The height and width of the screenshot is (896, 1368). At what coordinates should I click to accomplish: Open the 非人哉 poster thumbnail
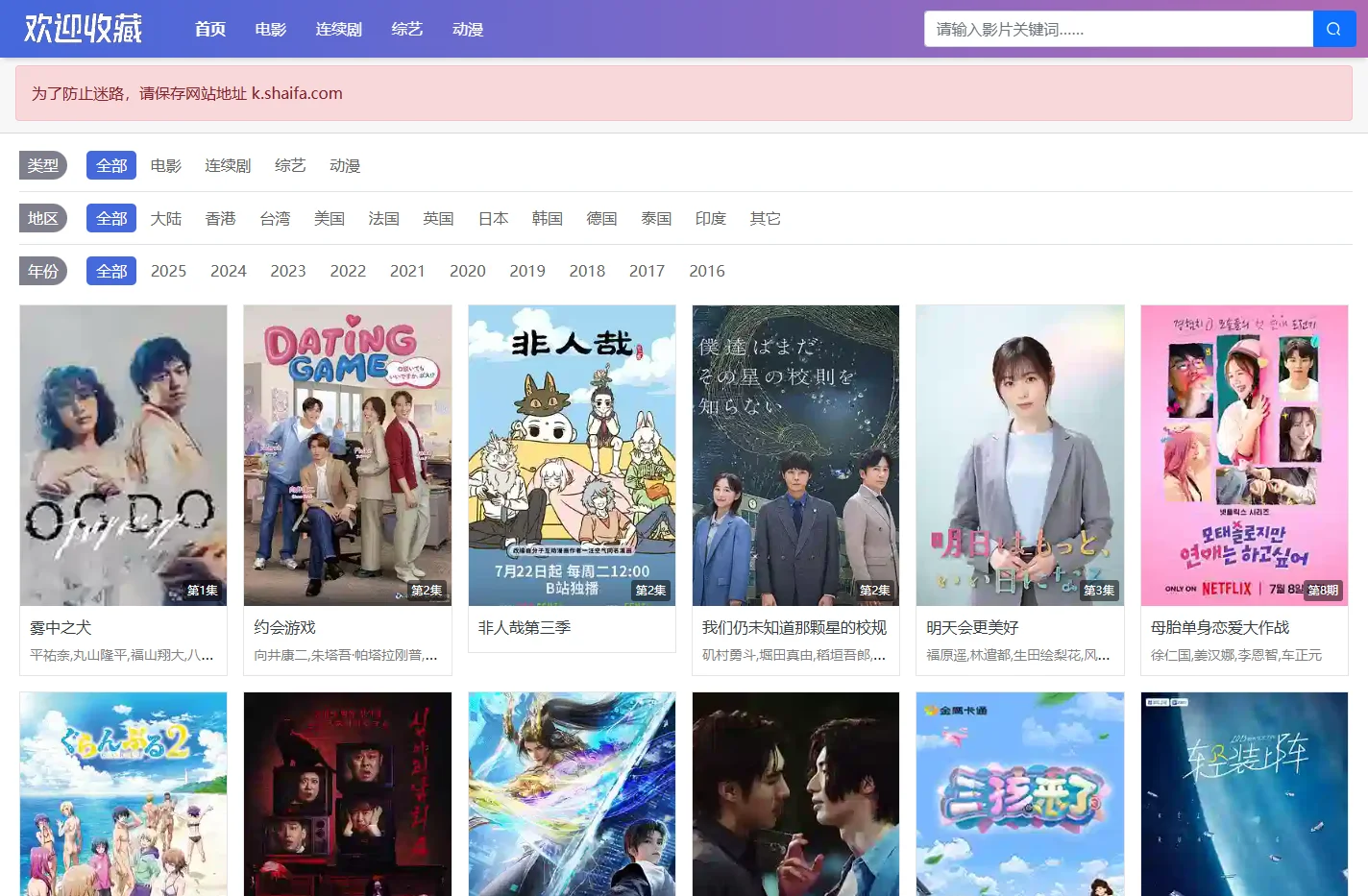pyautogui.click(x=572, y=455)
